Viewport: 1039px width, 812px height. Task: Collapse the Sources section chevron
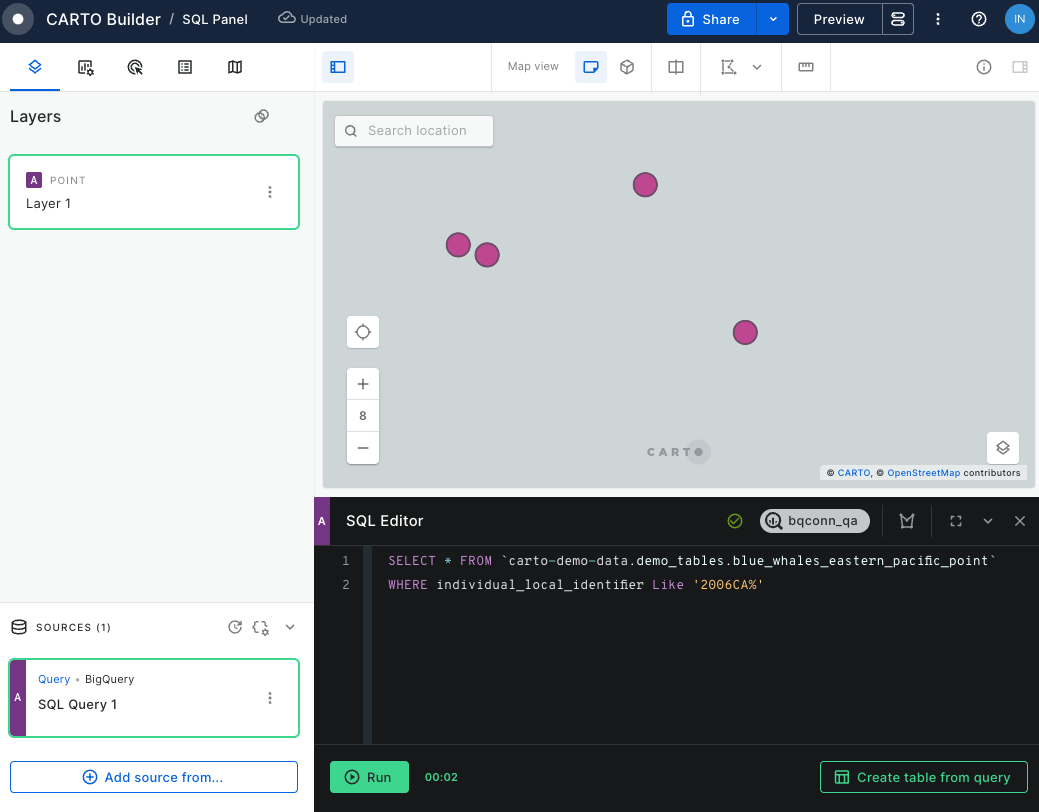[x=290, y=627]
